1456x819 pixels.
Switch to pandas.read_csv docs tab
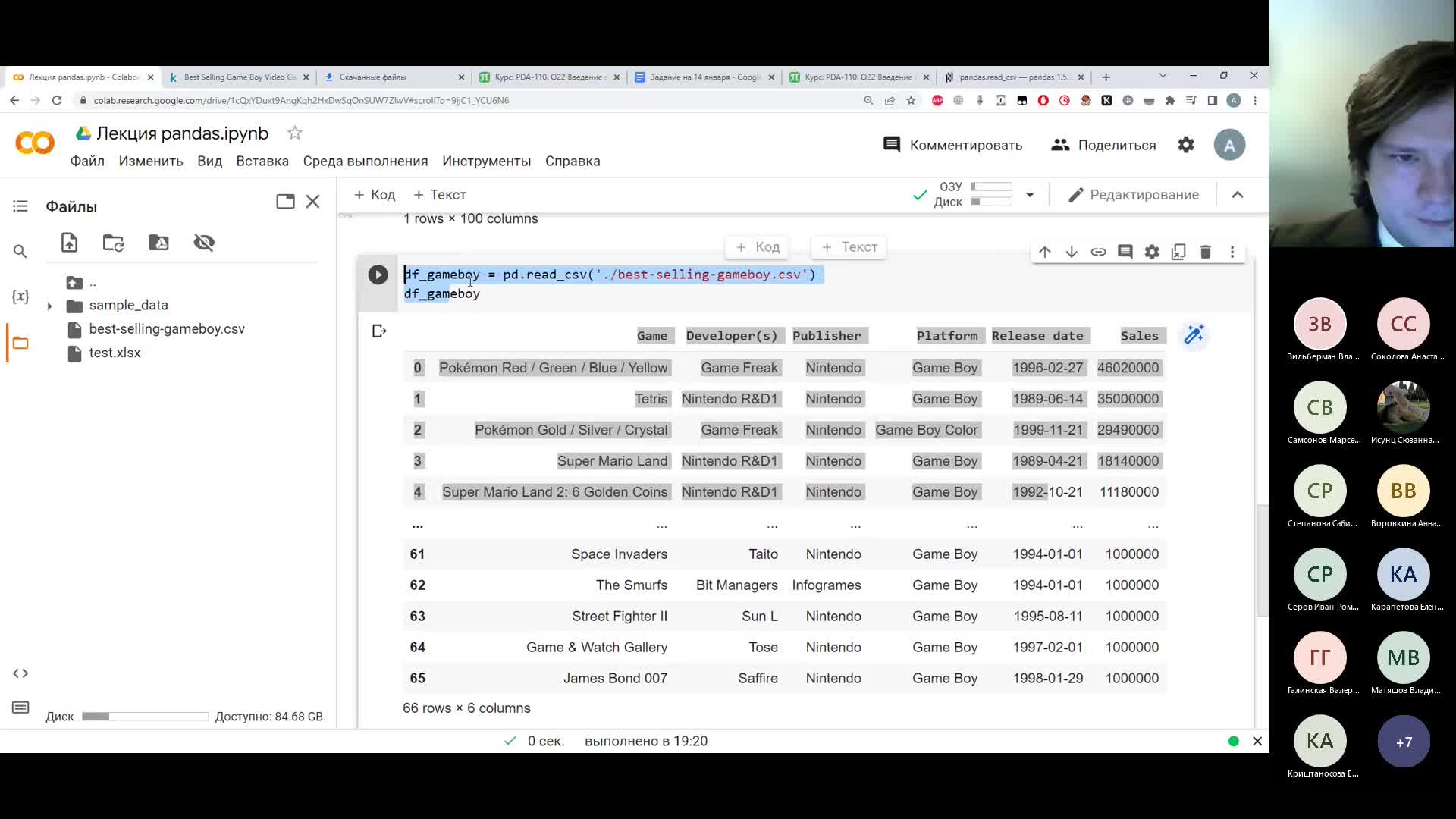(x=1014, y=77)
